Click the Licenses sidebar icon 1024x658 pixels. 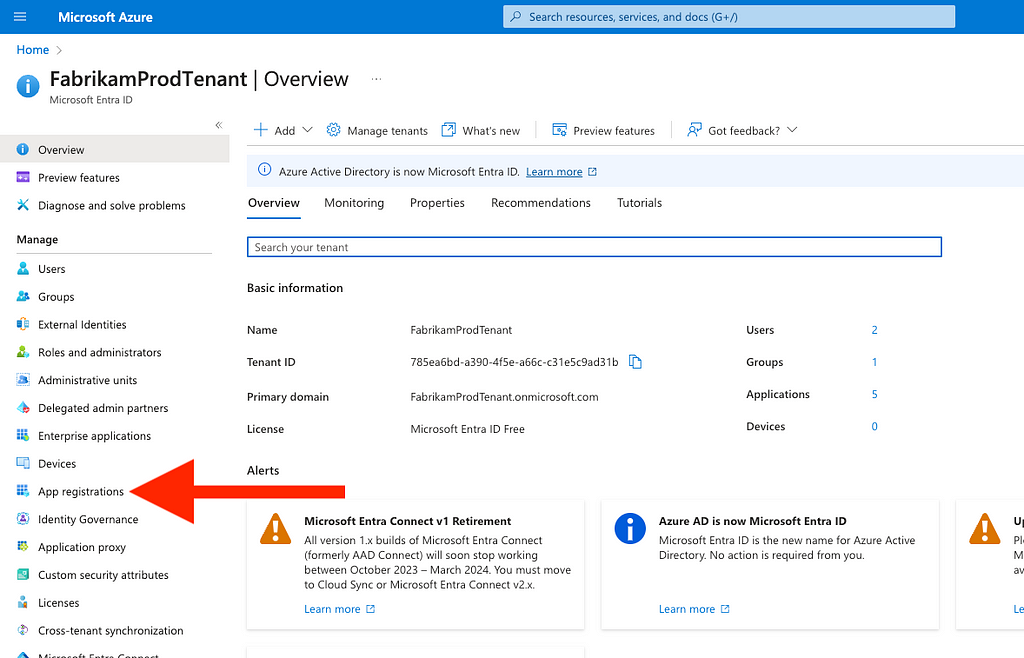[x=23, y=603]
